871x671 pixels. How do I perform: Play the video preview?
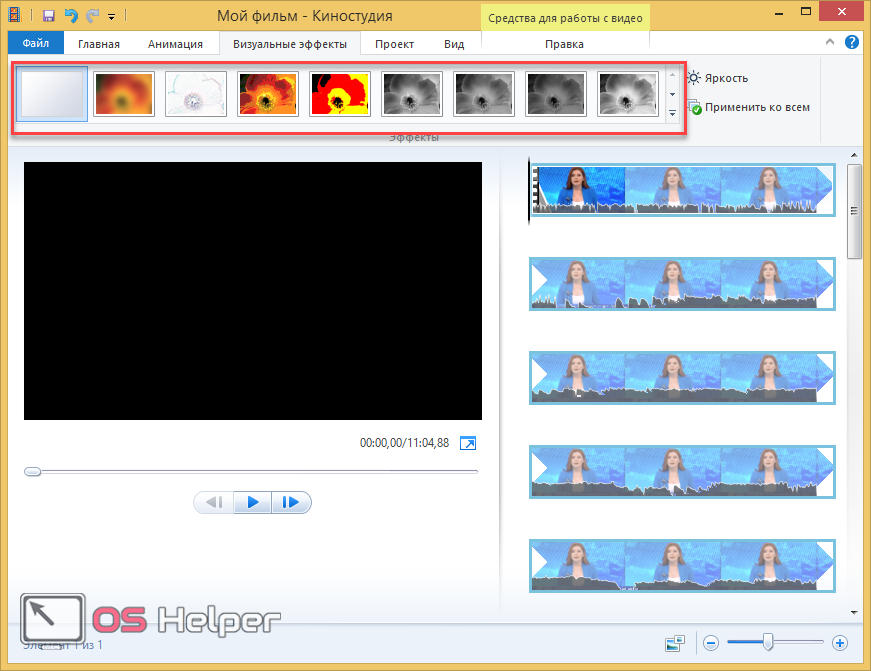click(x=253, y=502)
